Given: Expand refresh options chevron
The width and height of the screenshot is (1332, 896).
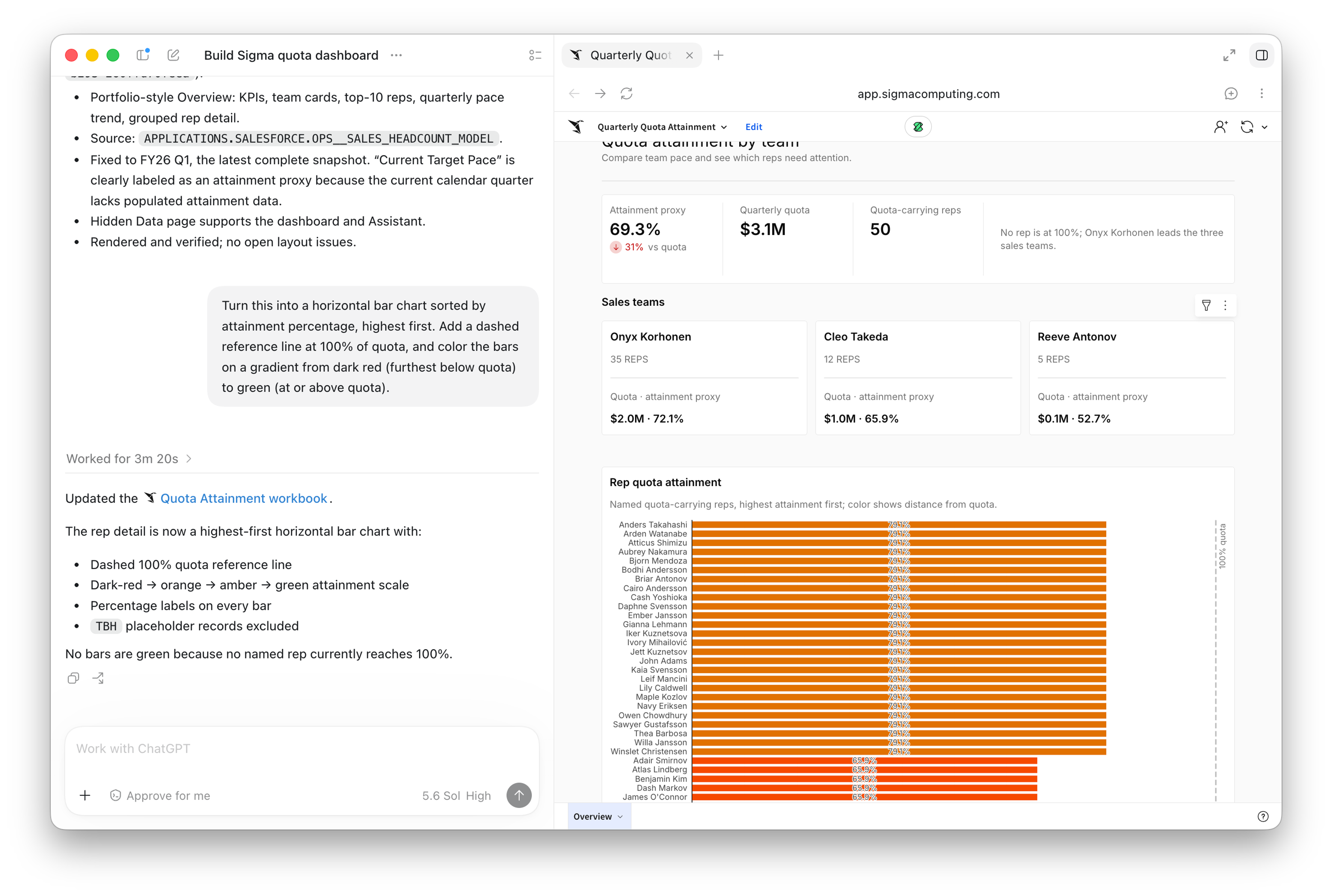Looking at the screenshot, I should tap(1264, 127).
